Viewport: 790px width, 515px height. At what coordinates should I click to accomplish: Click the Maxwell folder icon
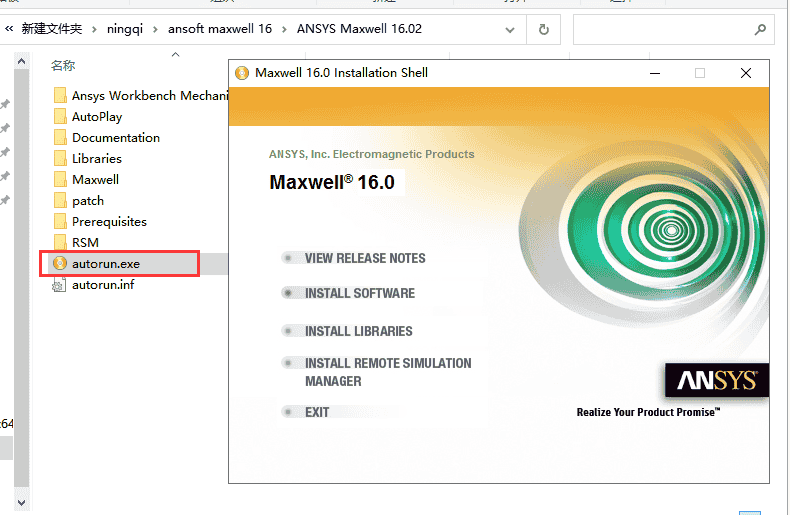[60, 179]
